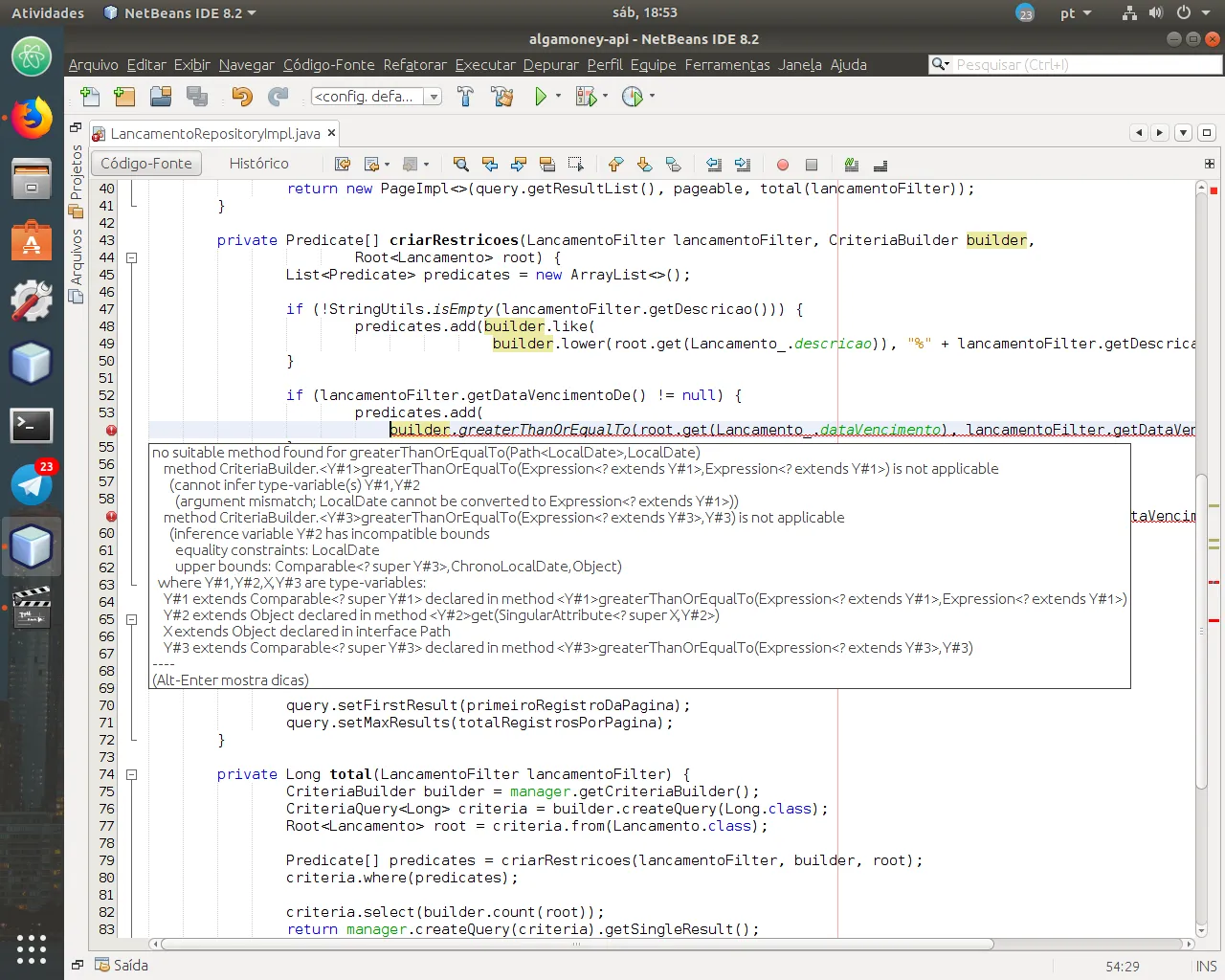Click the Código-Fonte view button
This screenshot has width=1225, height=980.
(x=146, y=164)
